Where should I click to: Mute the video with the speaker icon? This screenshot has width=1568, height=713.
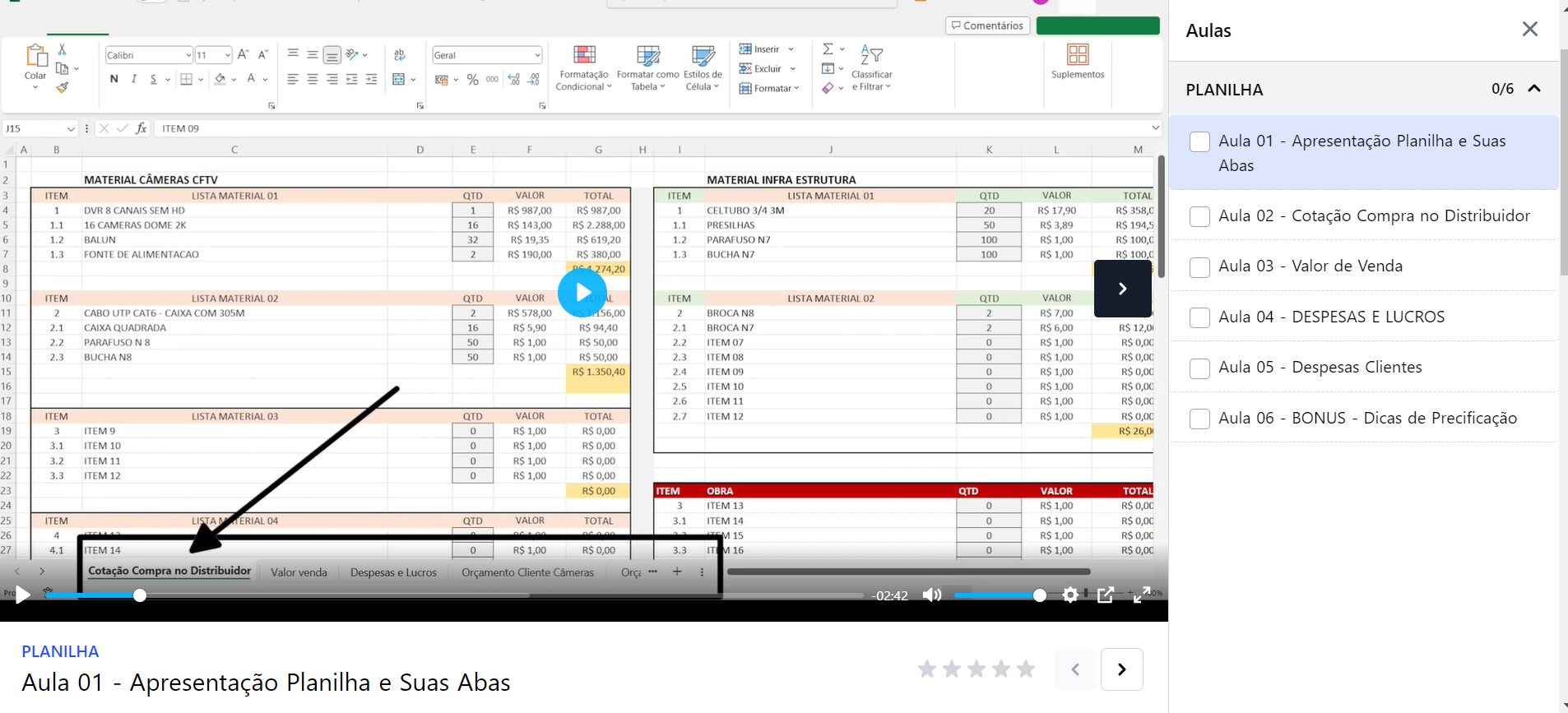tap(932, 595)
